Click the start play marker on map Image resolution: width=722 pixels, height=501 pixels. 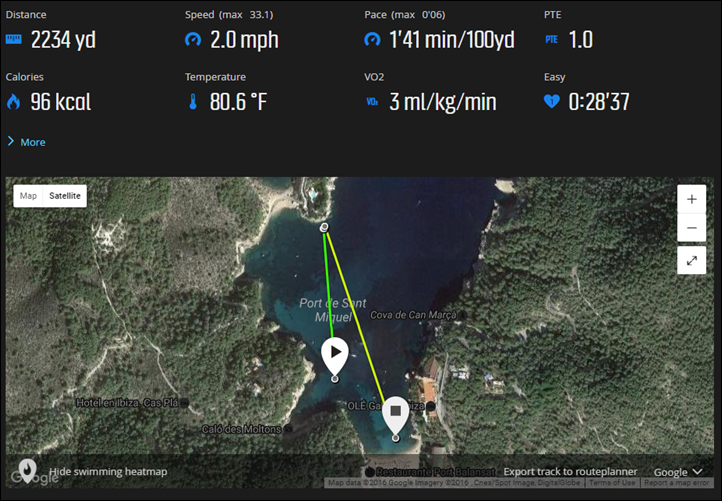pyautogui.click(x=335, y=357)
